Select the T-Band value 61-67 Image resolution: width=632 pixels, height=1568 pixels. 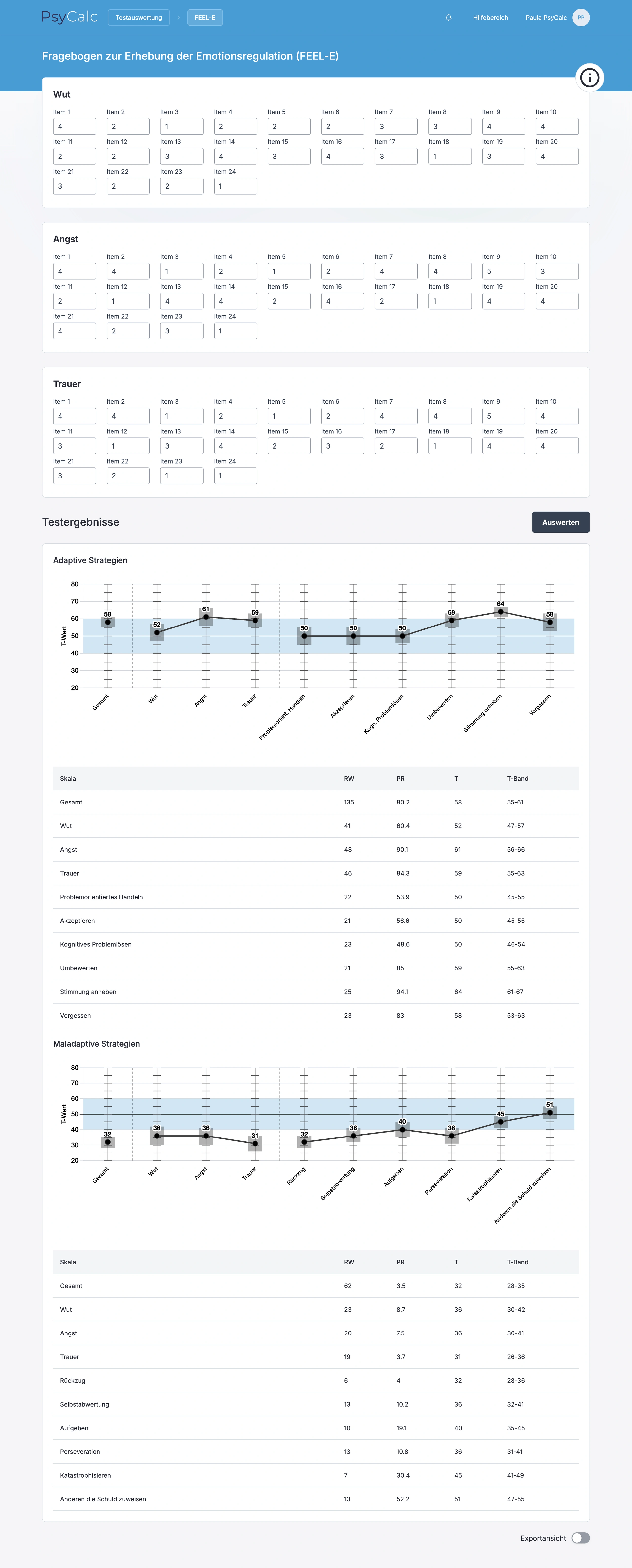click(x=515, y=992)
